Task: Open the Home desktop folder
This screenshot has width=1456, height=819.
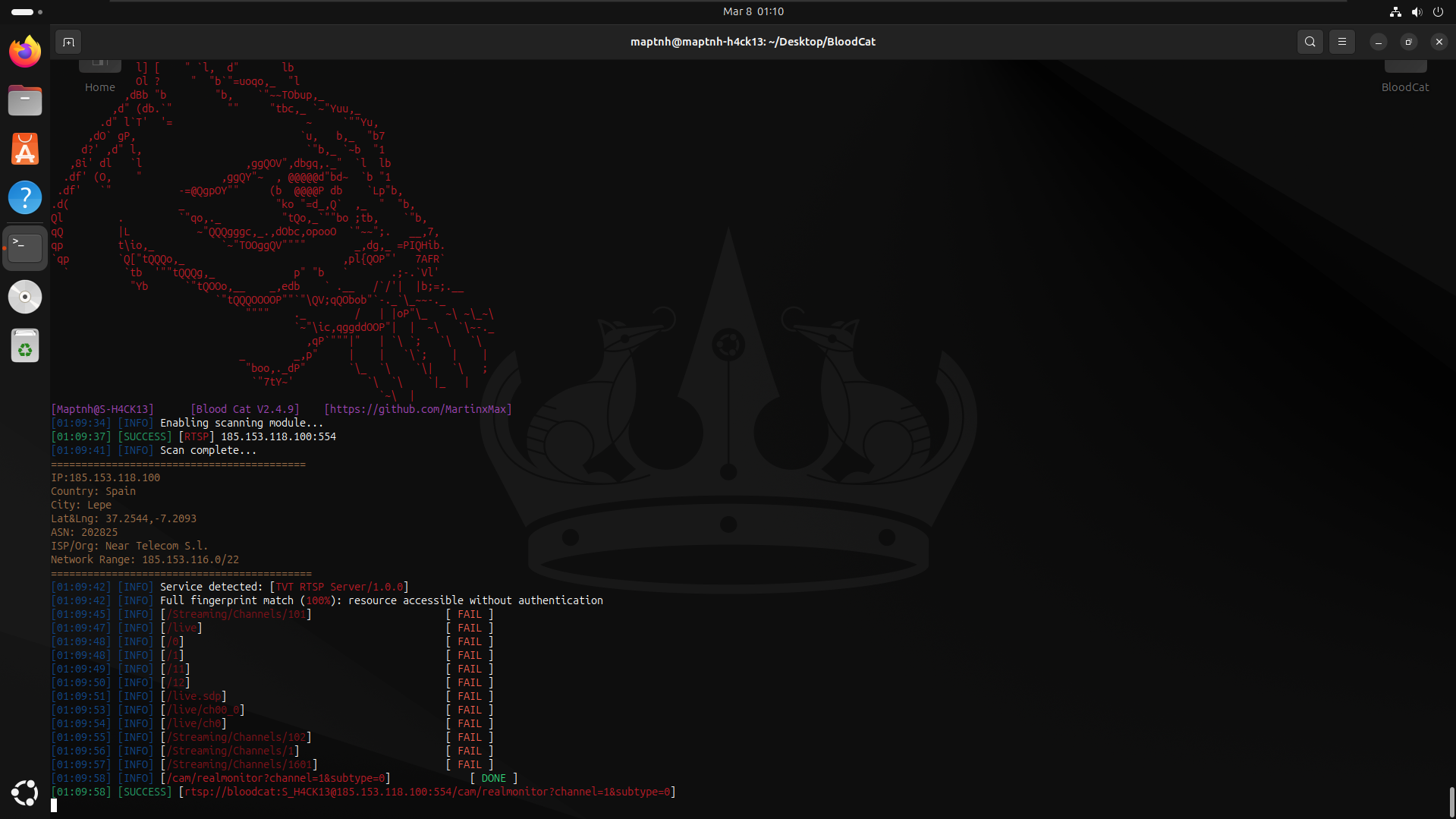Action: click(100, 77)
